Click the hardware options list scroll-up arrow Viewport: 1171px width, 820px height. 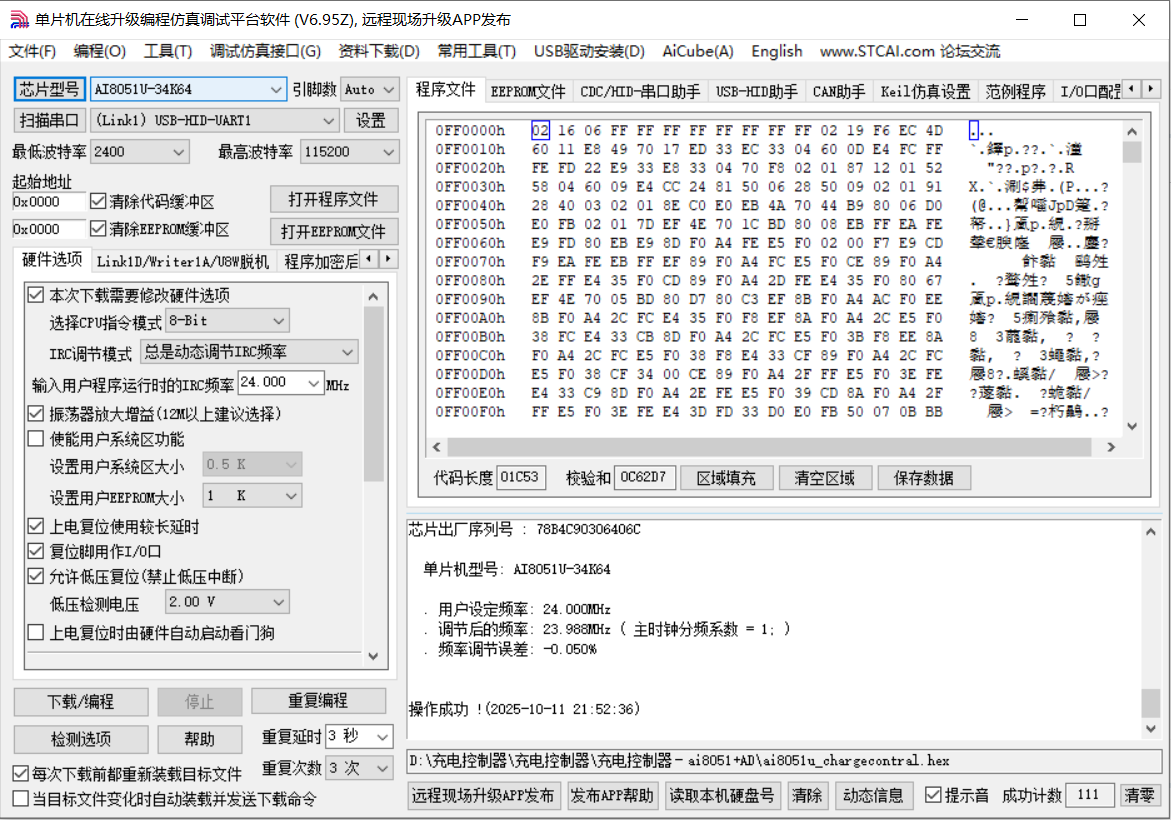point(373,296)
